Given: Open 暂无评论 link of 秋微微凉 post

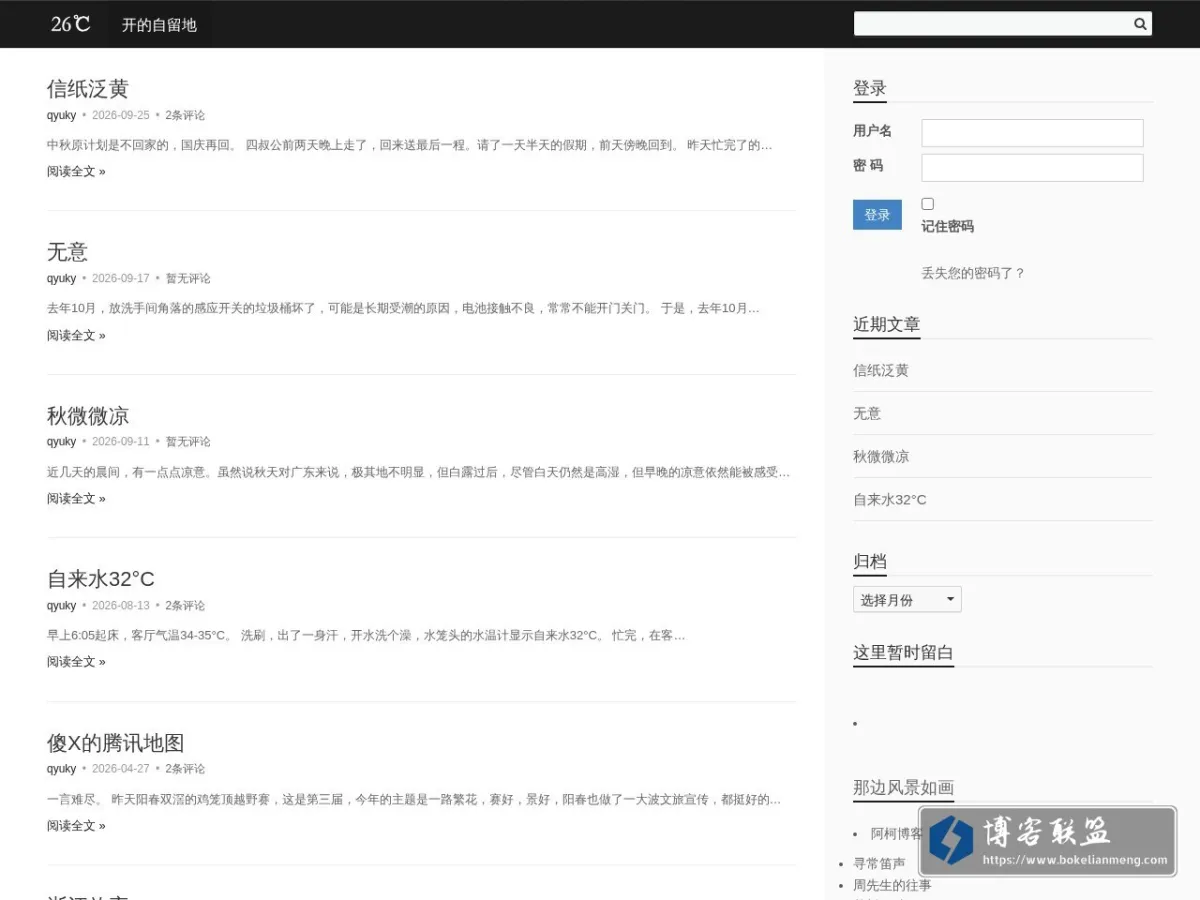Looking at the screenshot, I should [x=188, y=441].
